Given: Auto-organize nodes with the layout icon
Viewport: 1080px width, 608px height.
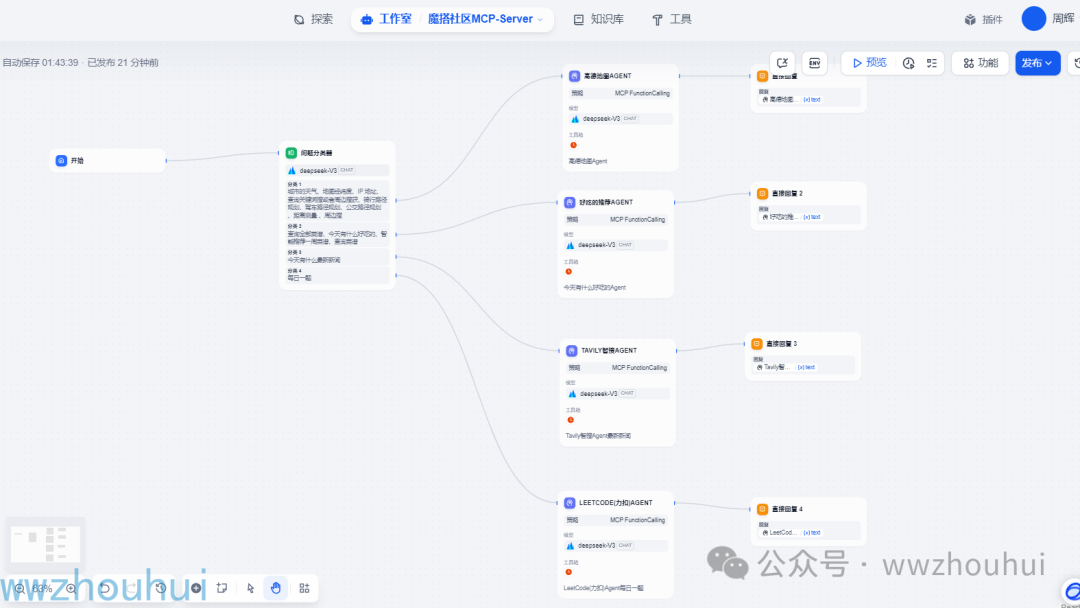Looking at the screenshot, I should [x=304, y=588].
